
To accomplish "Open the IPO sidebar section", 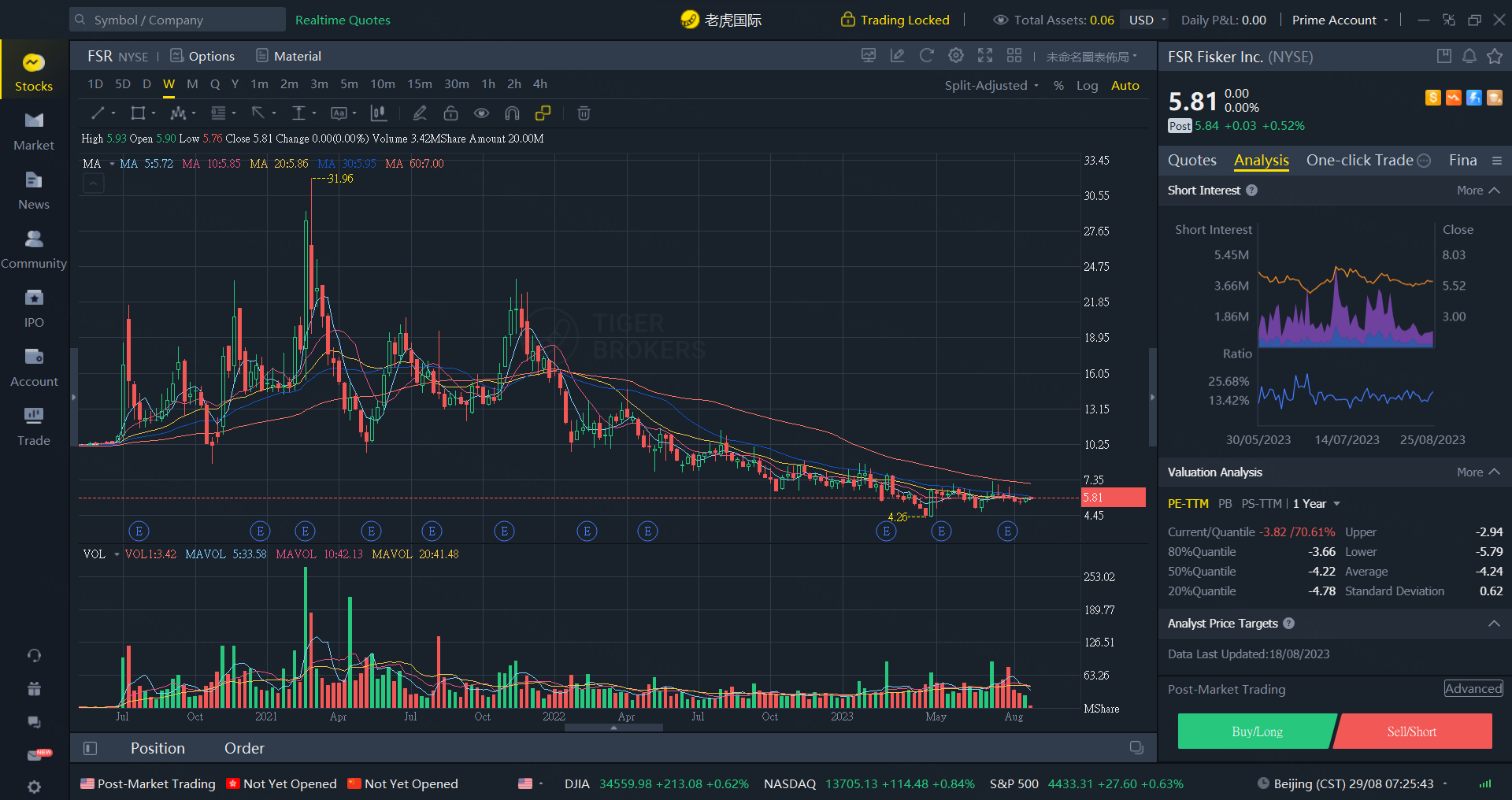I will pos(33,309).
